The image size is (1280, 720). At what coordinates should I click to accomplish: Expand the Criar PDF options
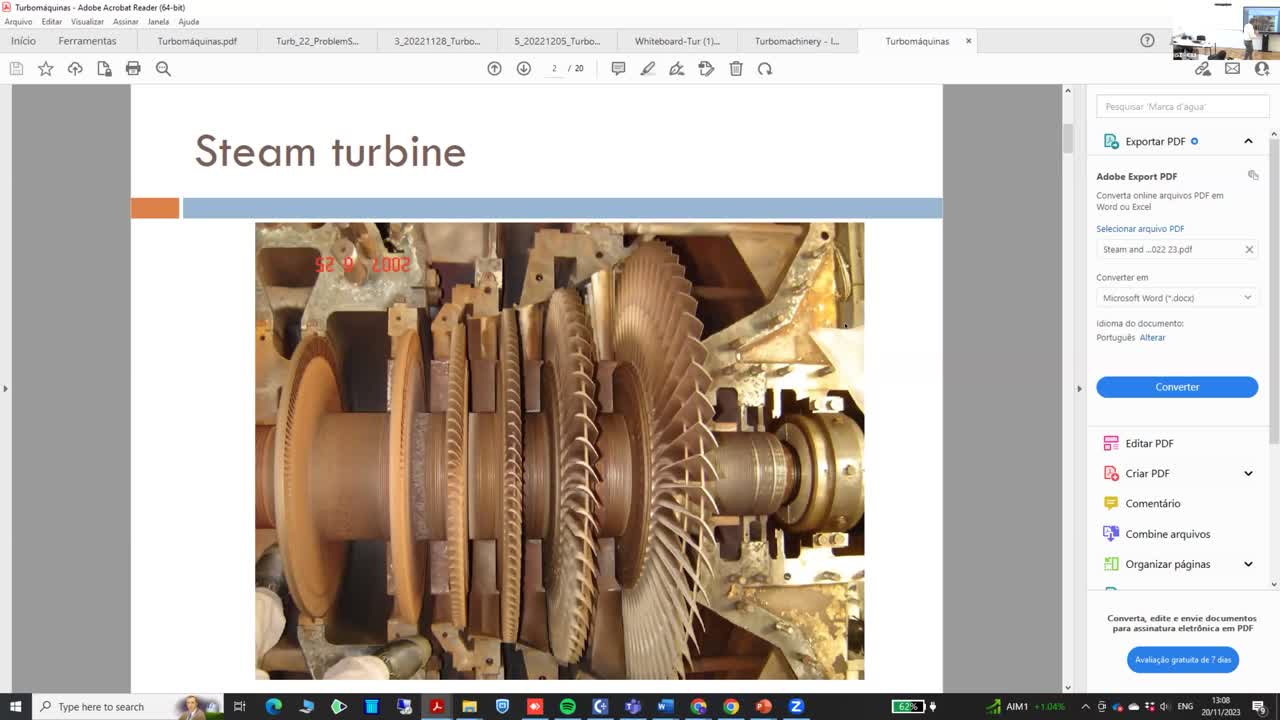[1248, 474]
